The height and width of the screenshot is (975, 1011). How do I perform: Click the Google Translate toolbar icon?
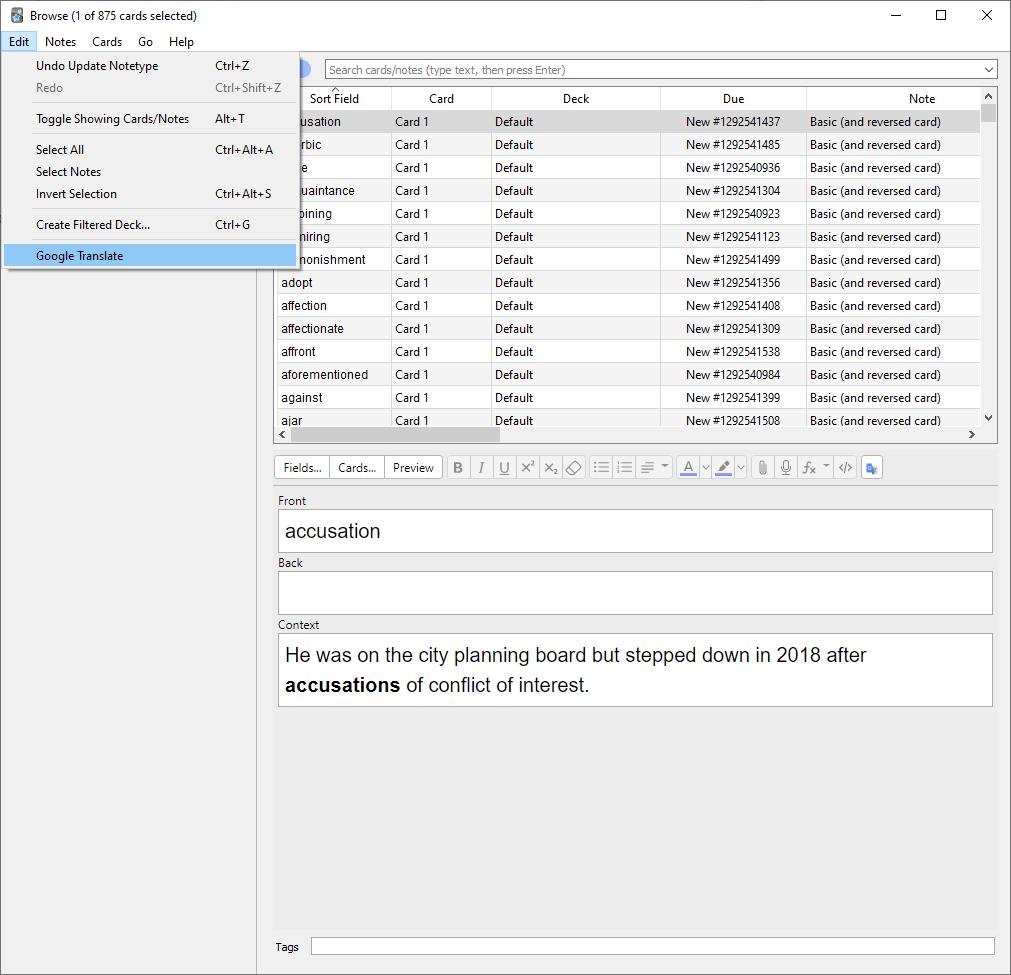[x=871, y=468]
